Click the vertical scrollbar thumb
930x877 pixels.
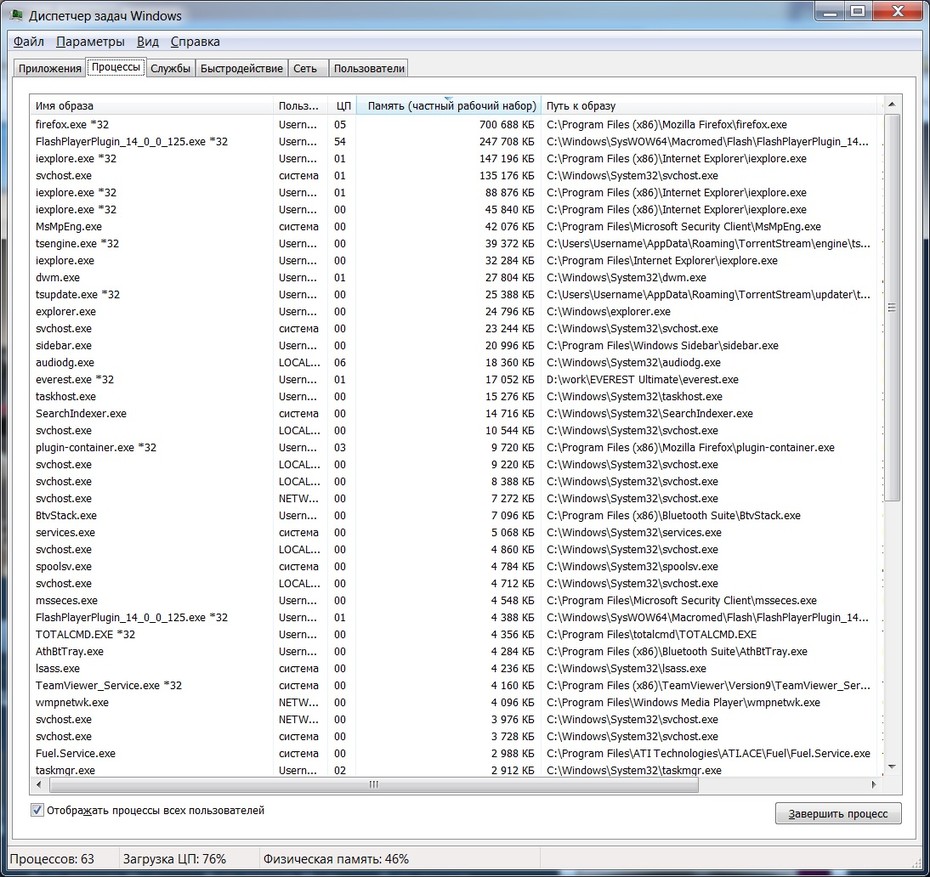(891, 308)
